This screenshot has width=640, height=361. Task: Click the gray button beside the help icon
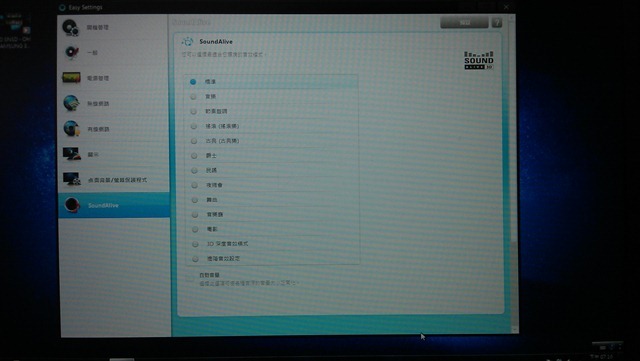click(464, 22)
